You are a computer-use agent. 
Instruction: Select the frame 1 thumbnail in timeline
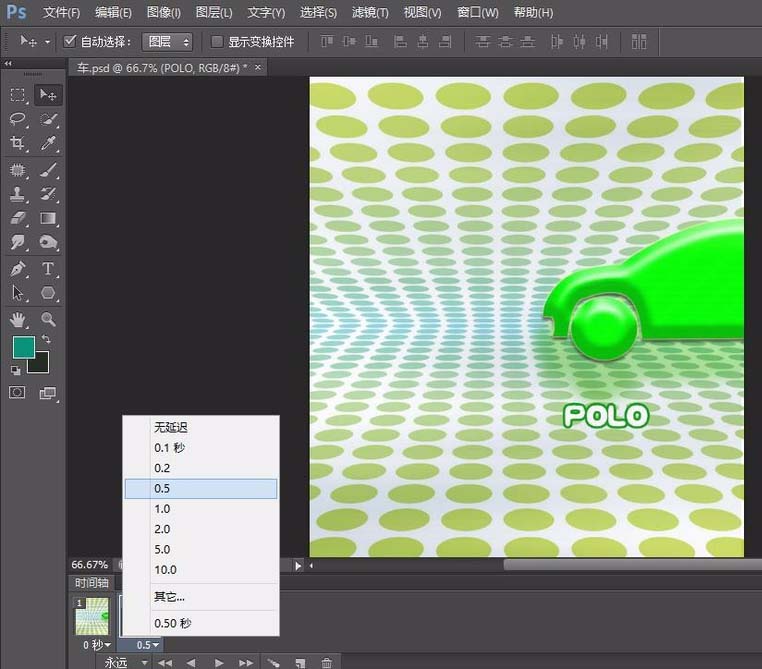94,616
